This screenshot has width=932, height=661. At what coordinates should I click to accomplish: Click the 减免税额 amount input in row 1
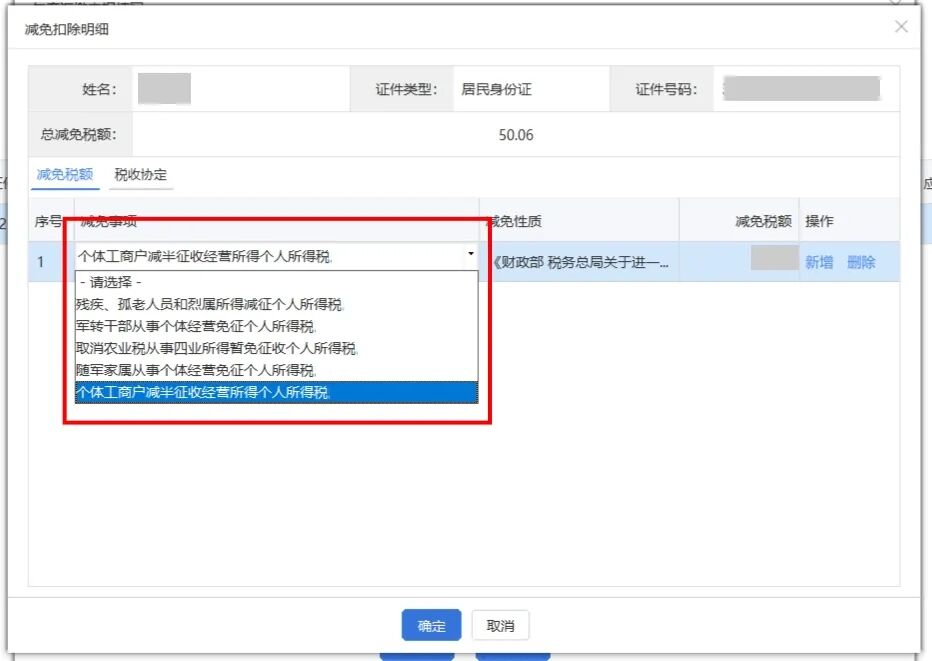coord(774,259)
